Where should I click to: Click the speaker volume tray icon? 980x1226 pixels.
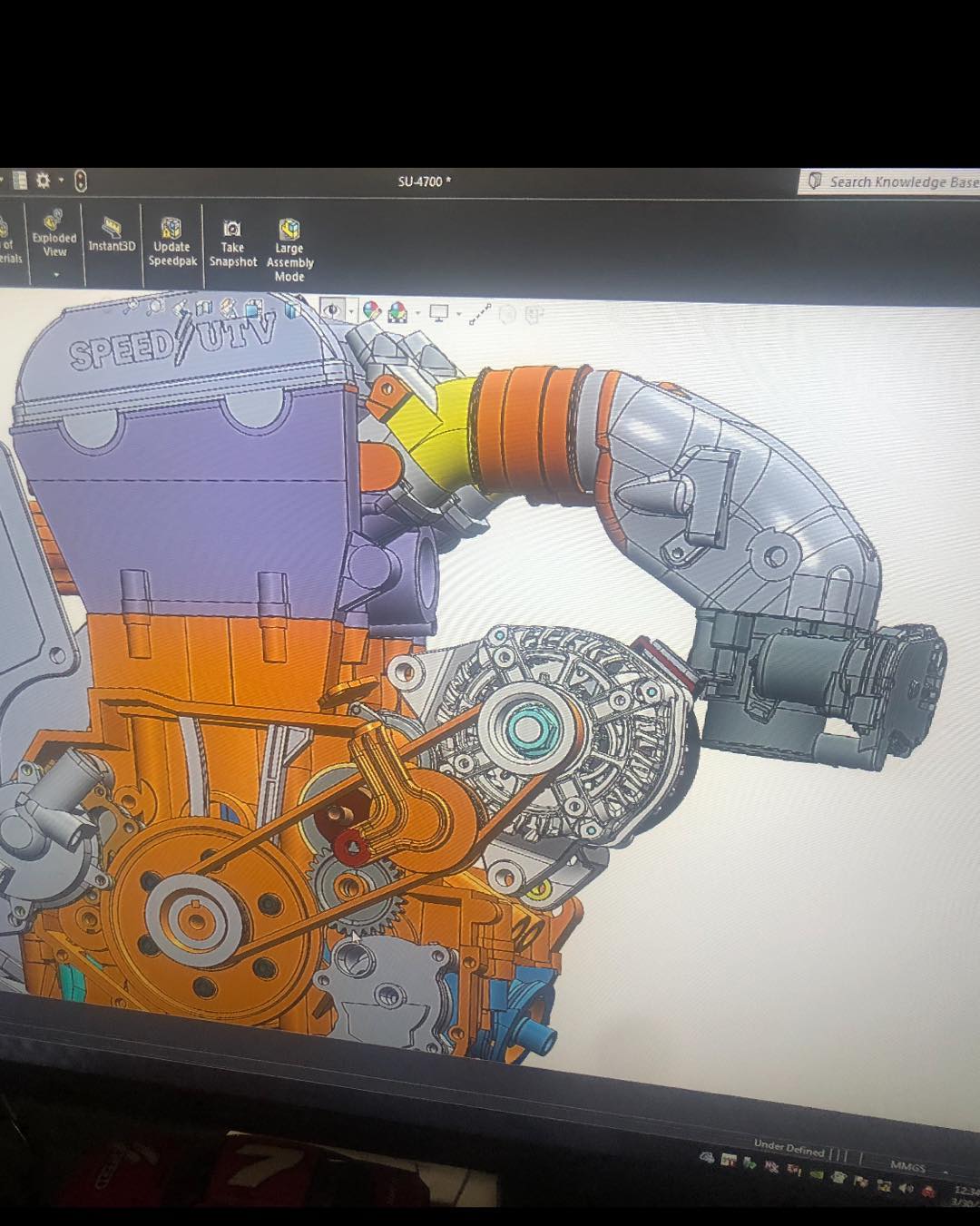[906, 1188]
